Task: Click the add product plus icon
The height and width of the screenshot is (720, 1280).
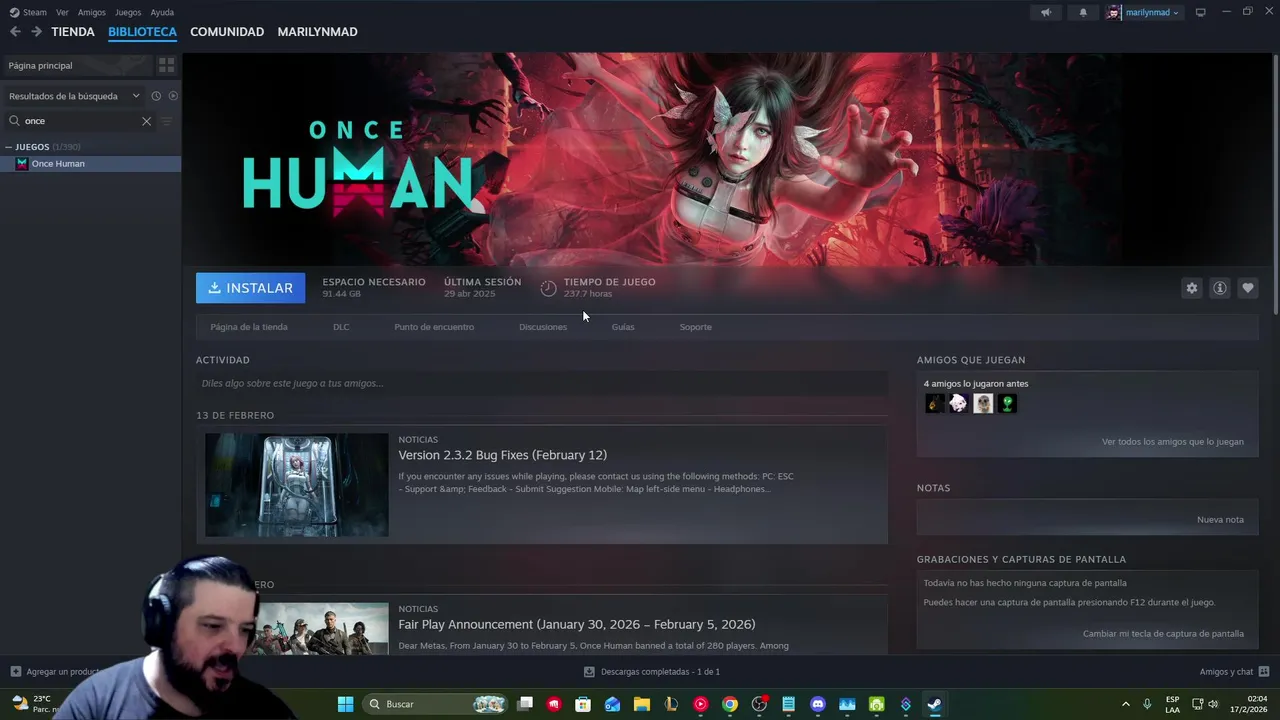Action: point(15,672)
